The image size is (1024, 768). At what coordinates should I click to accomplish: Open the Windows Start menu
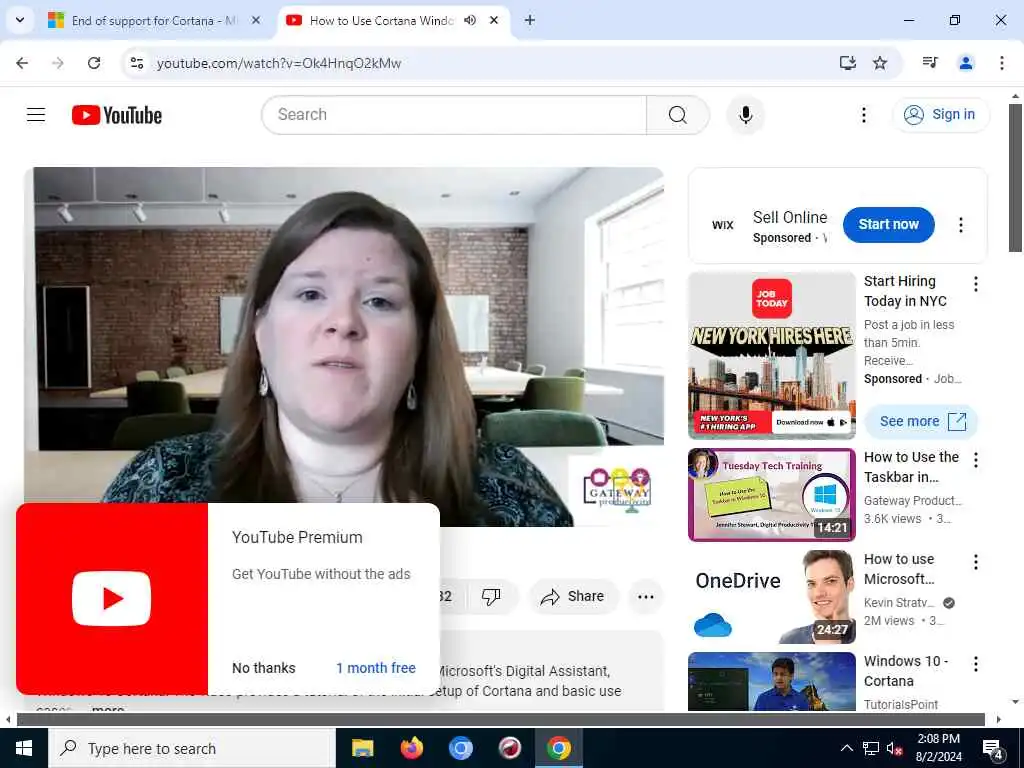(24, 748)
